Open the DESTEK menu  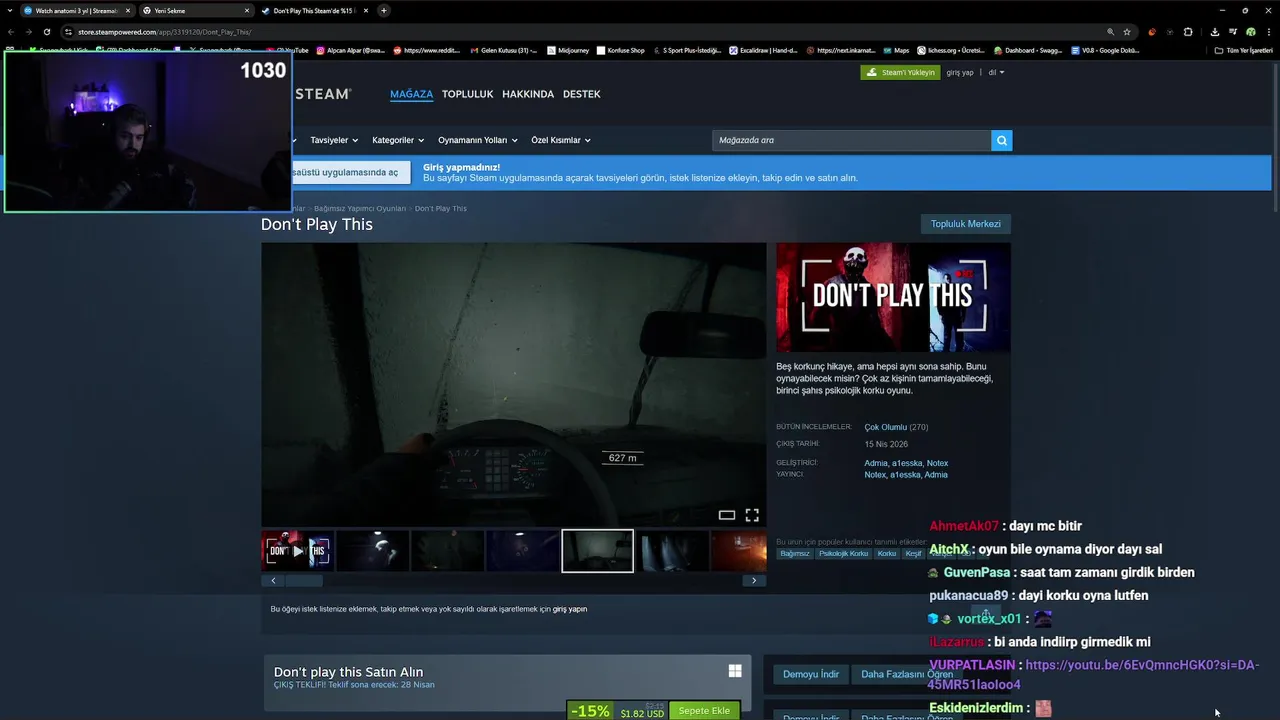[582, 94]
